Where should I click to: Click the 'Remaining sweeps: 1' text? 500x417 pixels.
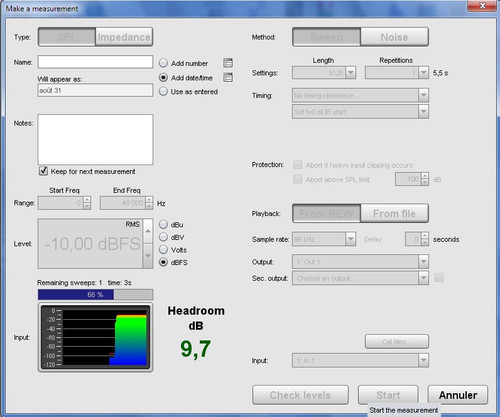[70, 283]
